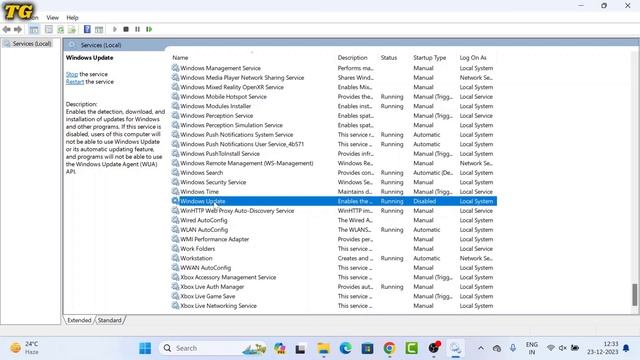Open the Windows Start menu
640x360 pixels.
click(x=145, y=348)
